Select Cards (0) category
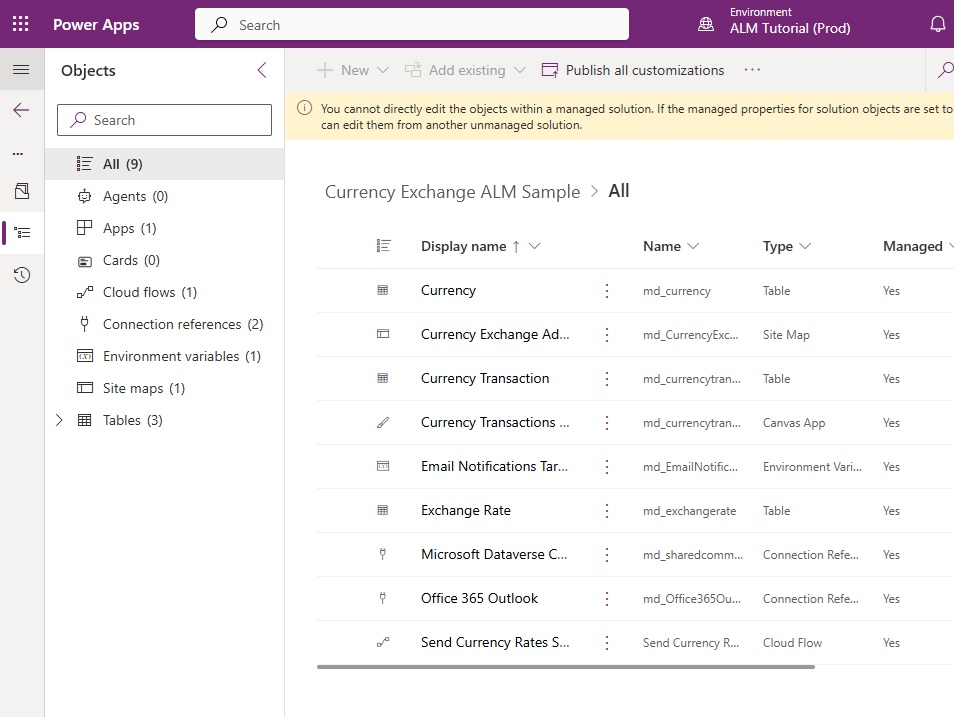Image resolution: width=954 pixels, height=717 pixels. (164, 261)
